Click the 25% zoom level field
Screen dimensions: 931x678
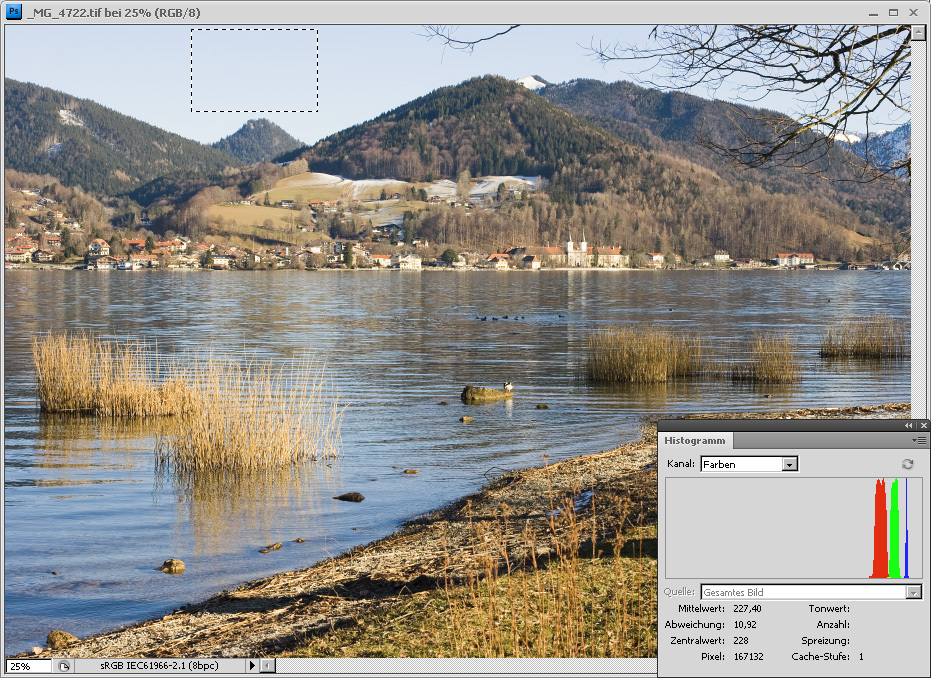pos(28,666)
